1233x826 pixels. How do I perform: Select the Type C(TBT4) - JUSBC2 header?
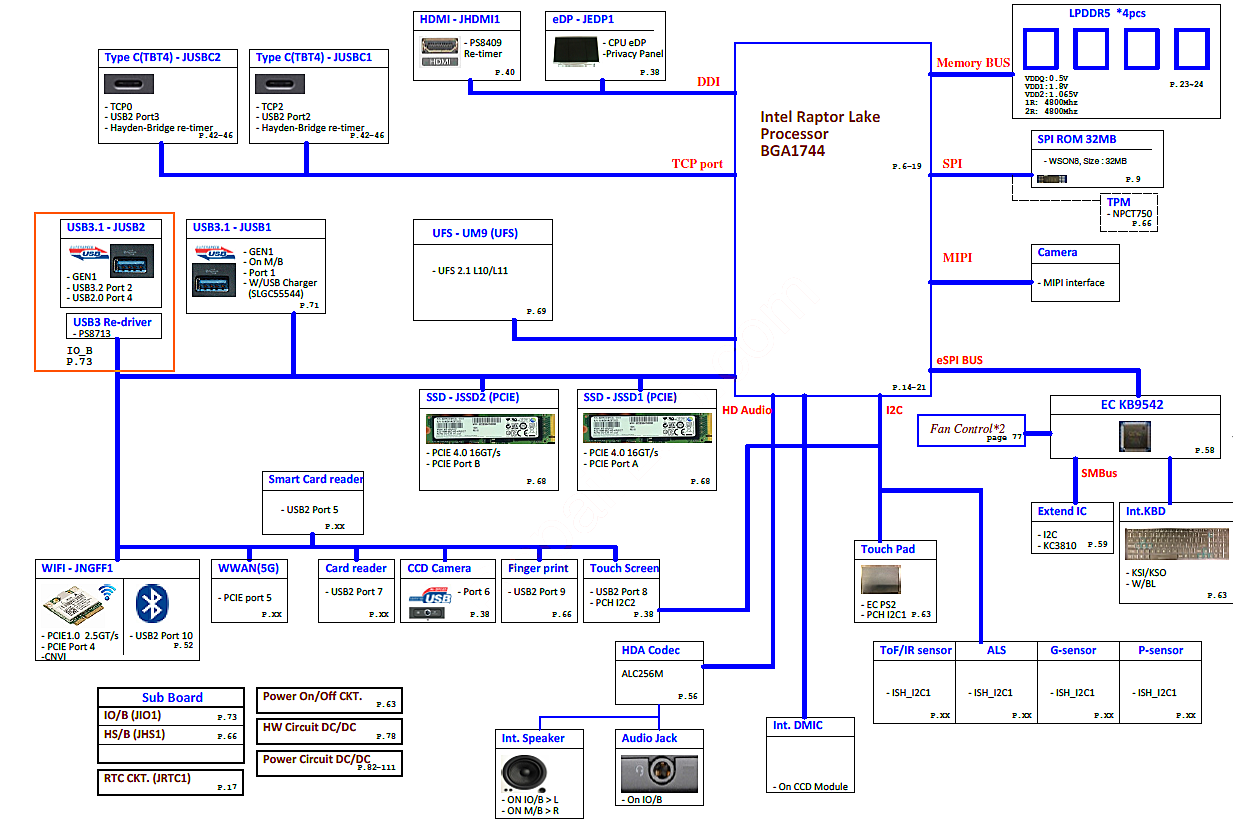162,57
